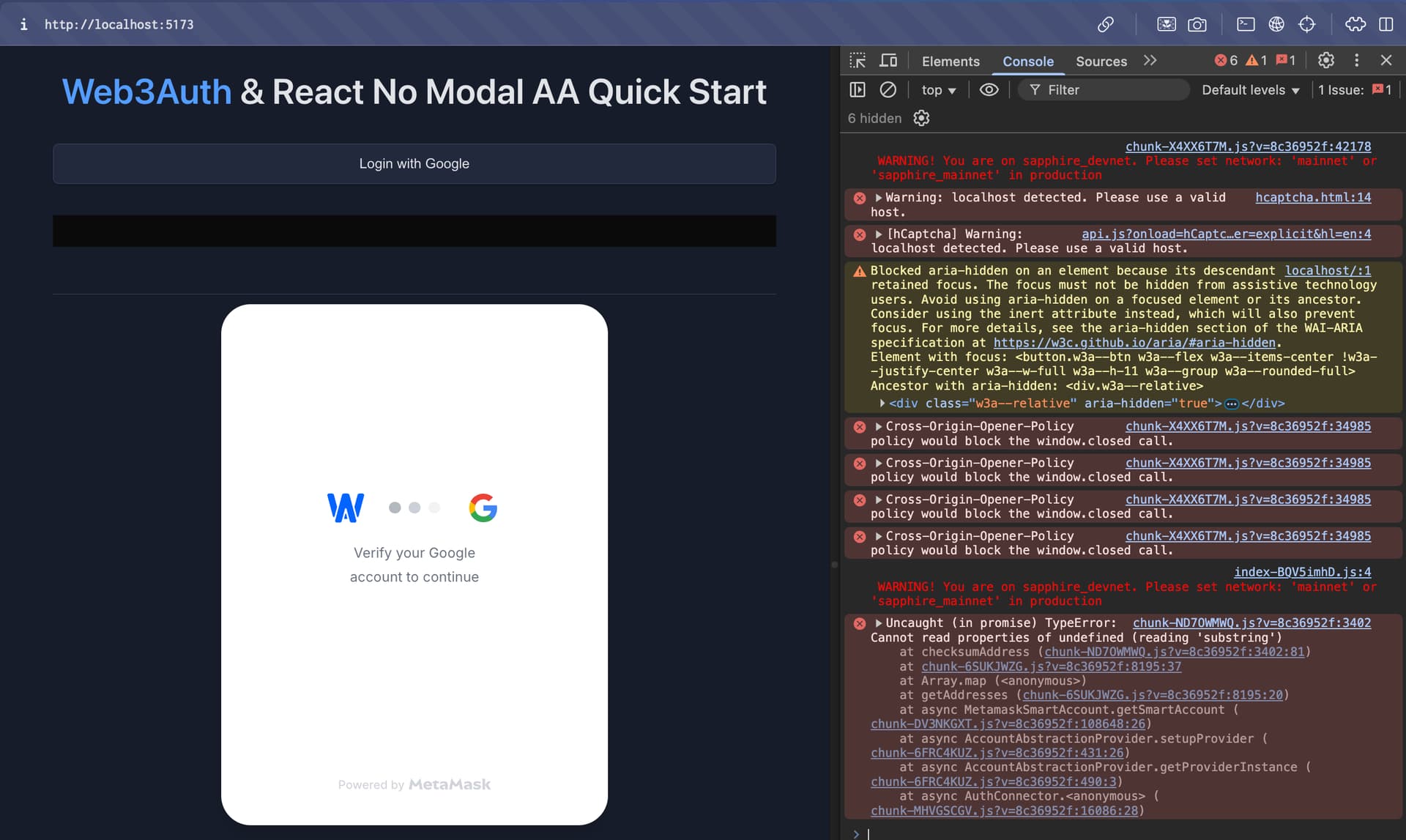Open the top execution context dropdown

pos(939,90)
